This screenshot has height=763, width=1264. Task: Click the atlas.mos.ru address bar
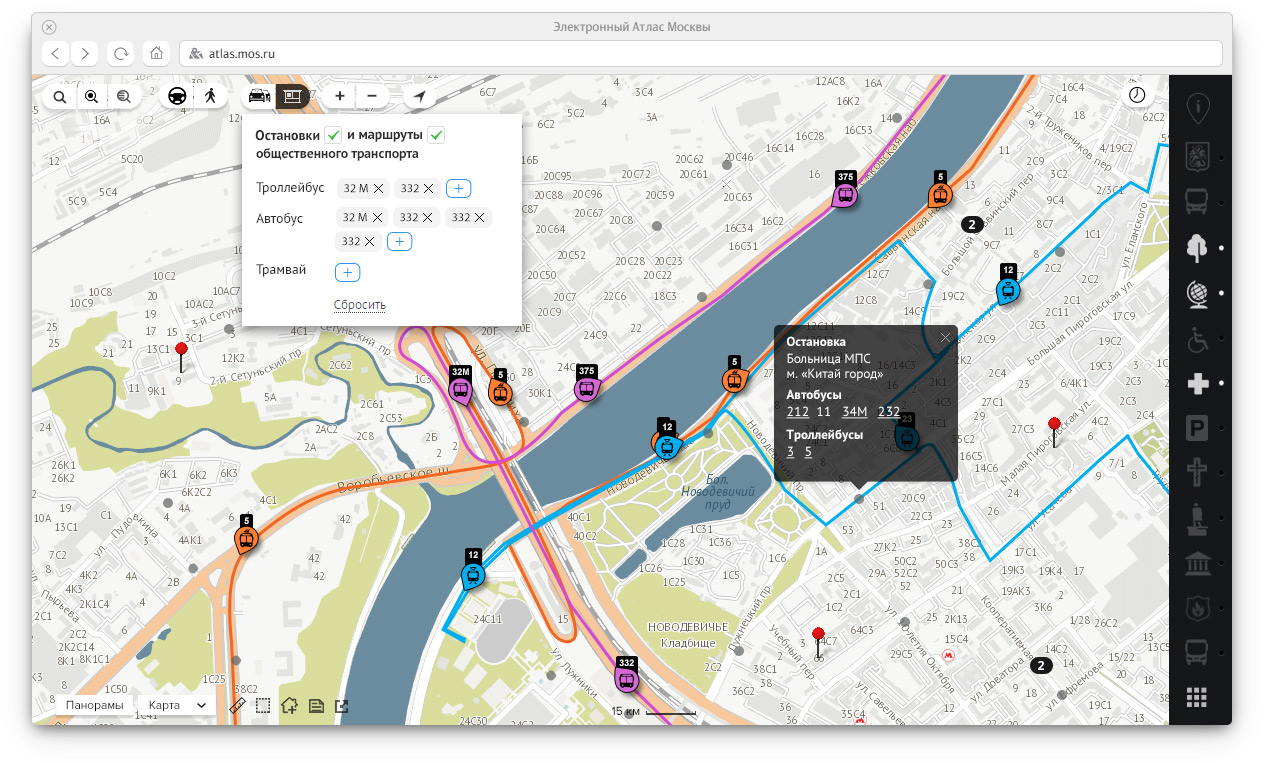pos(700,54)
